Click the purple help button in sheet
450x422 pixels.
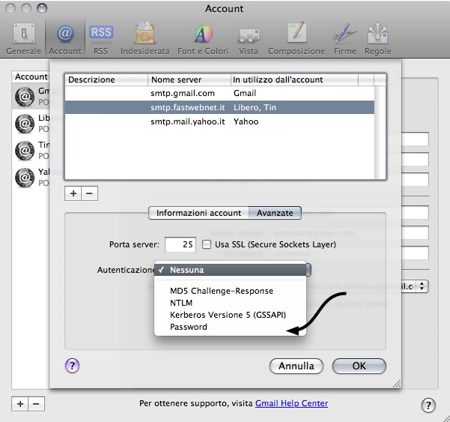[x=72, y=366]
